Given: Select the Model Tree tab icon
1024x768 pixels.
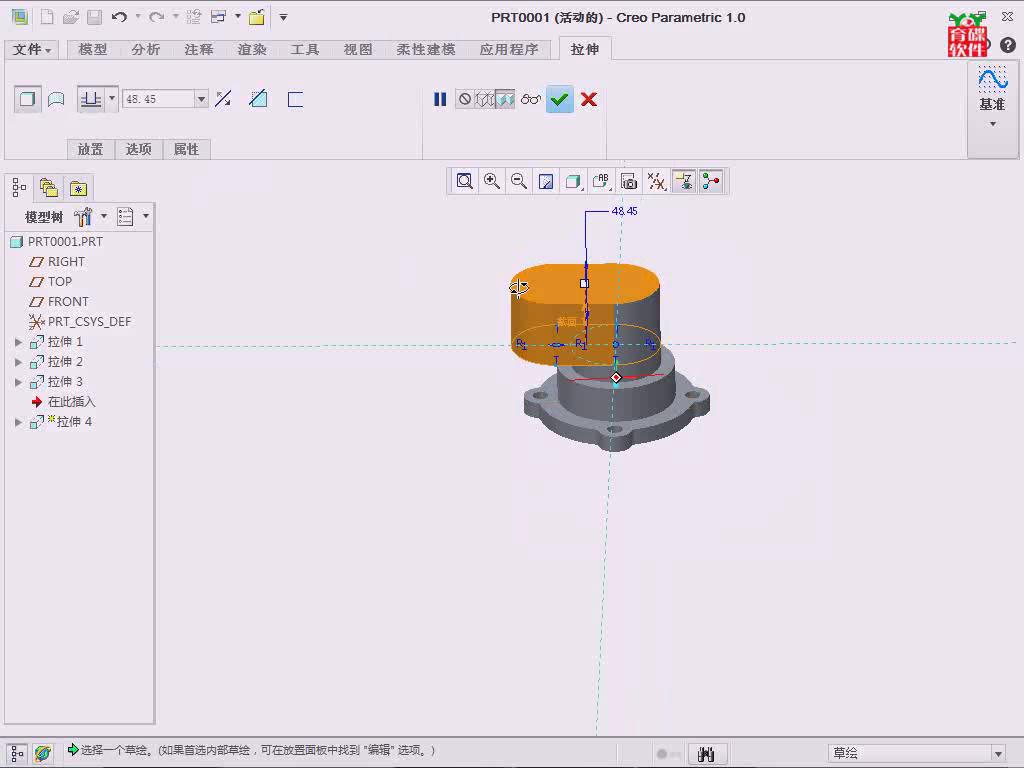Looking at the screenshot, I should pyautogui.click(x=19, y=189).
